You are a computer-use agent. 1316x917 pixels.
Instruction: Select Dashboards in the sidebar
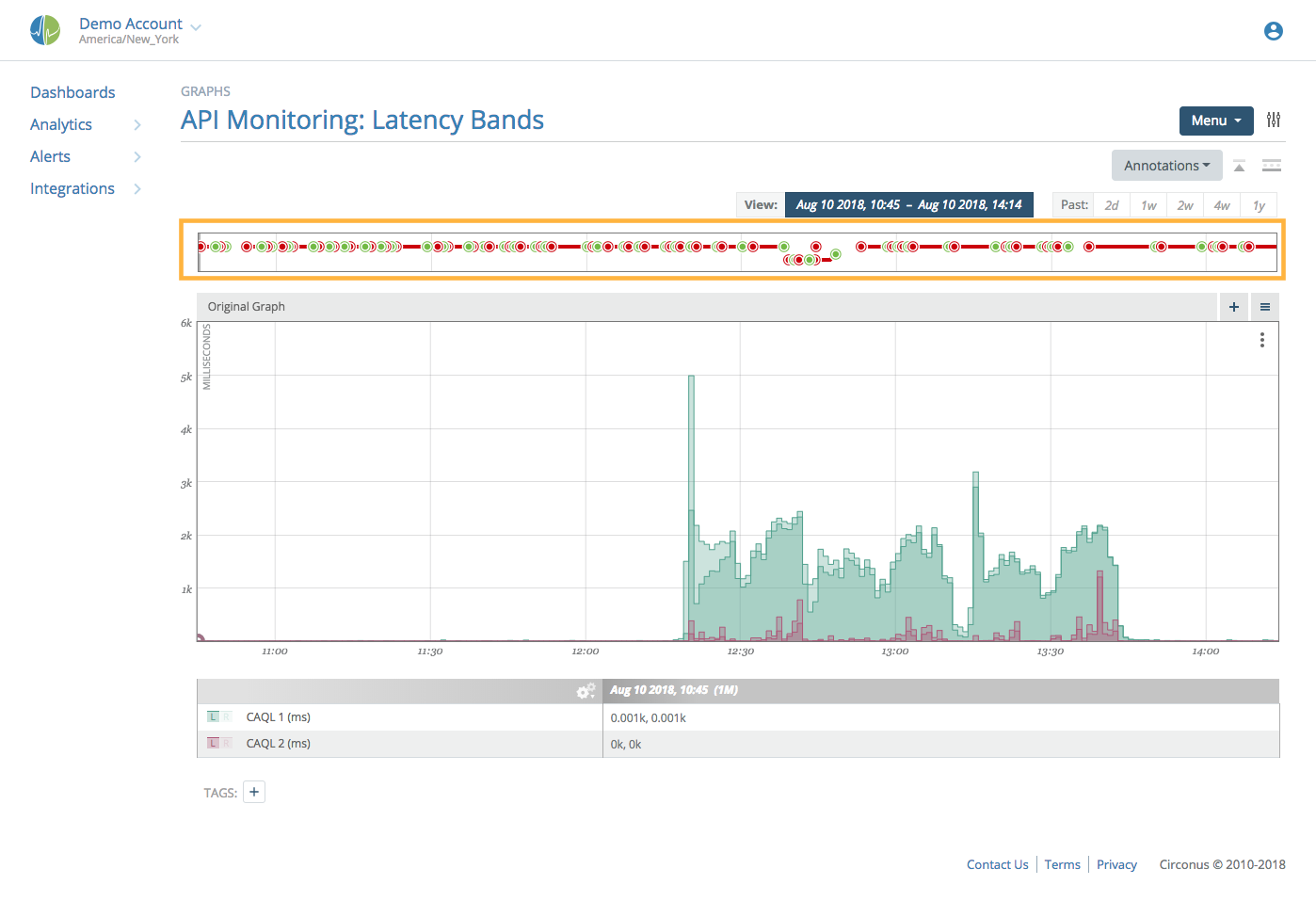tap(72, 91)
